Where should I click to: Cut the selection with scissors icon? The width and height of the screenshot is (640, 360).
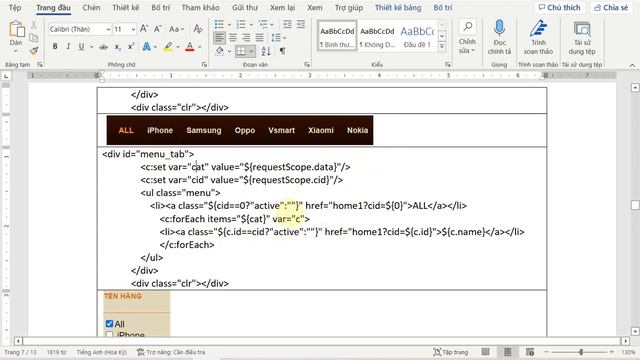click(34, 25)
